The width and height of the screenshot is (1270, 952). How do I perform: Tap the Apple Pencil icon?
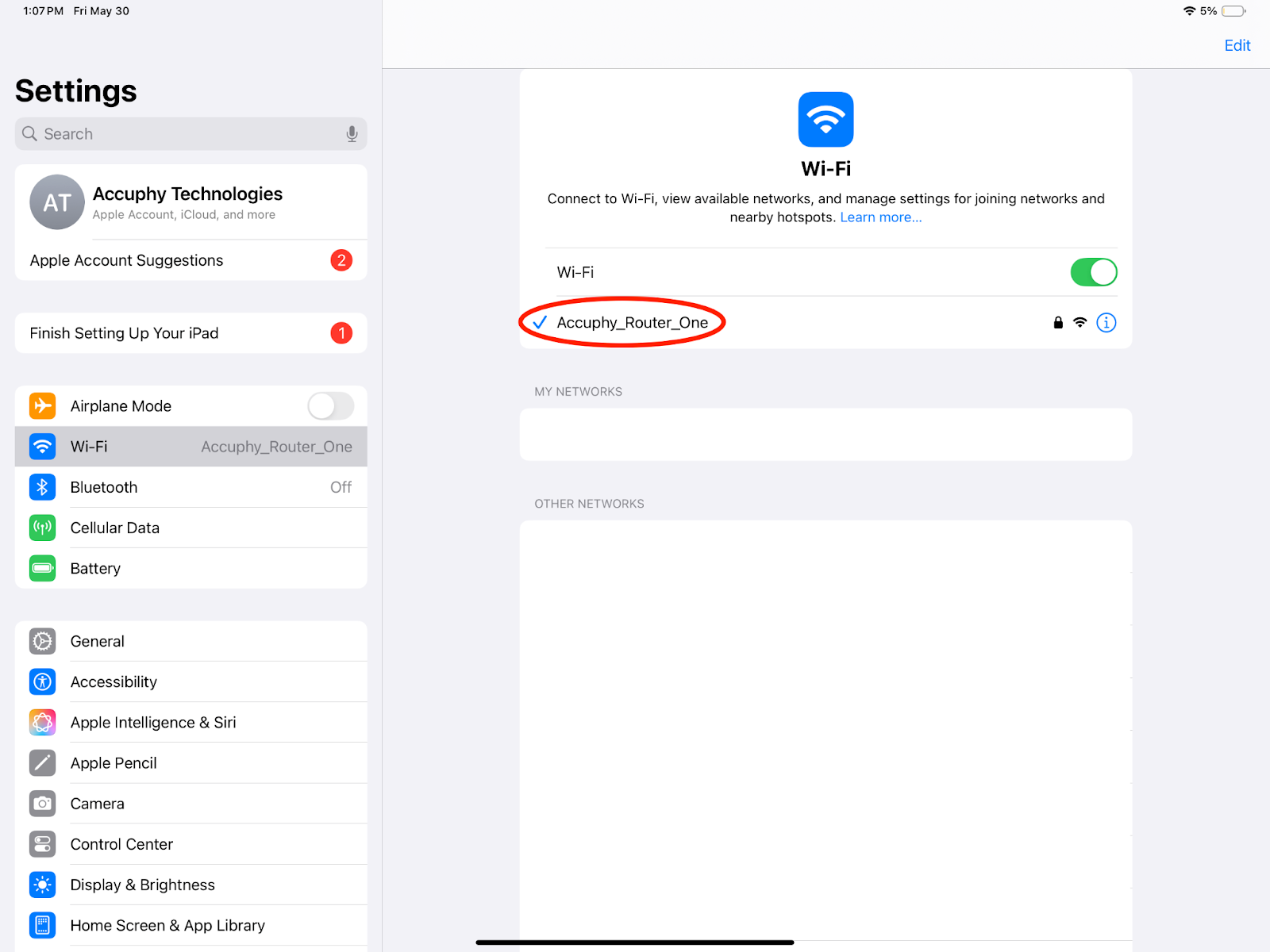click(x=43, y=763)
